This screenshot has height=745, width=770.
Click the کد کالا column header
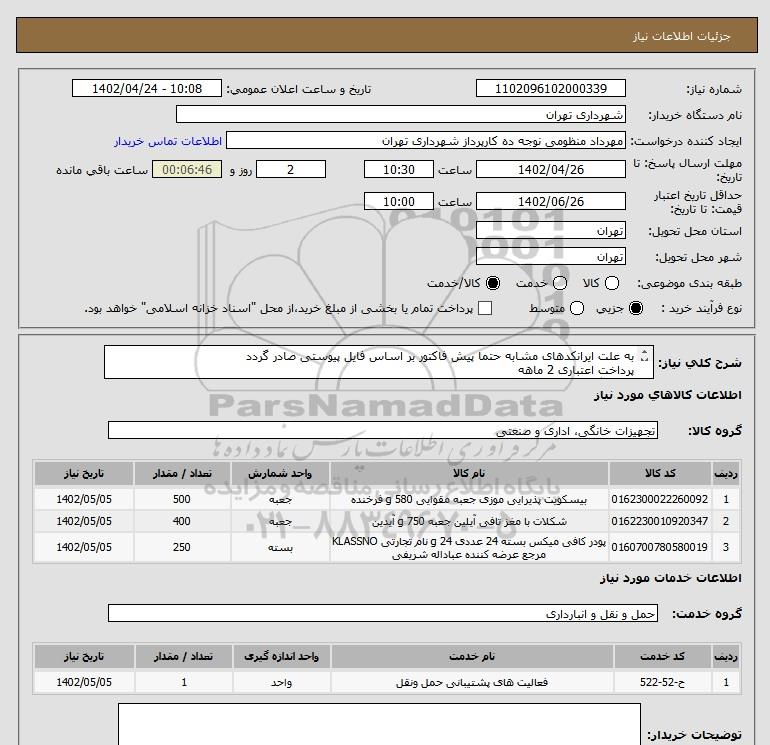(660, 473)
